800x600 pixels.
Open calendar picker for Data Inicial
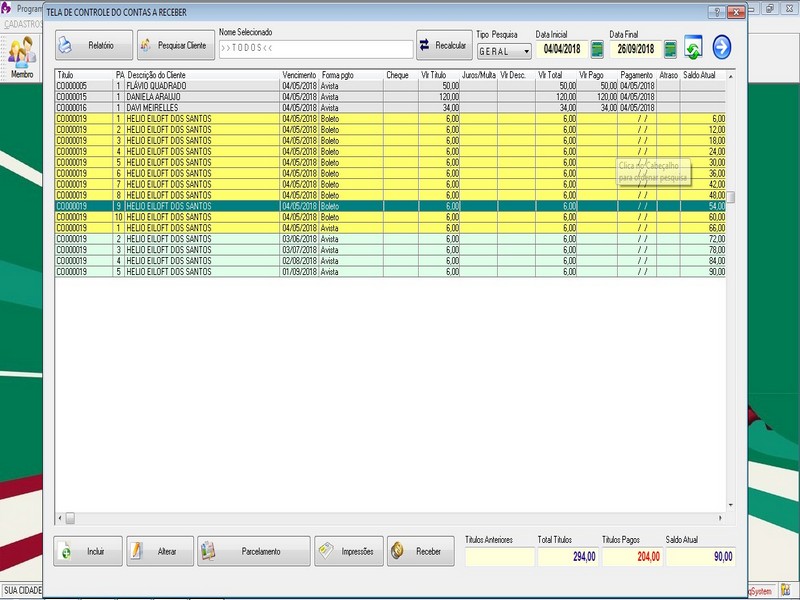(597, 49)
